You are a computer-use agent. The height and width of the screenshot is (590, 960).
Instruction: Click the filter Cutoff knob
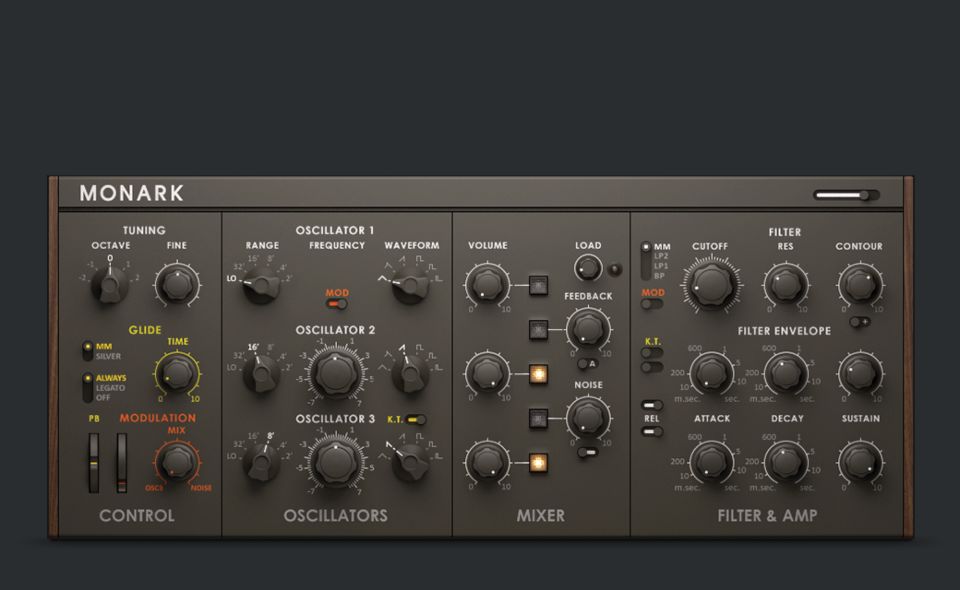click(710, 285)
